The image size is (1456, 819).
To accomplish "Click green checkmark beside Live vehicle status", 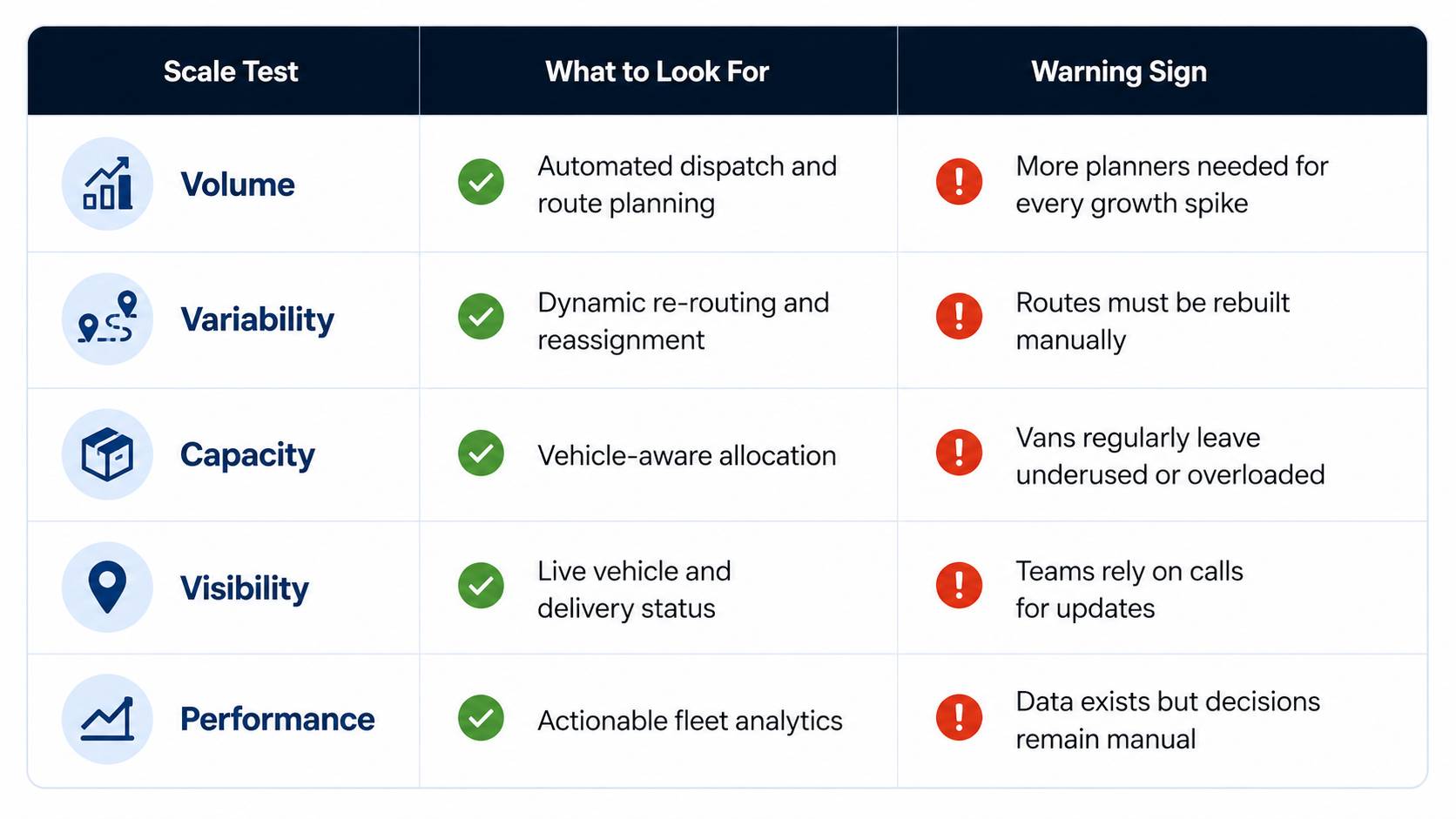I will point(481,586).
